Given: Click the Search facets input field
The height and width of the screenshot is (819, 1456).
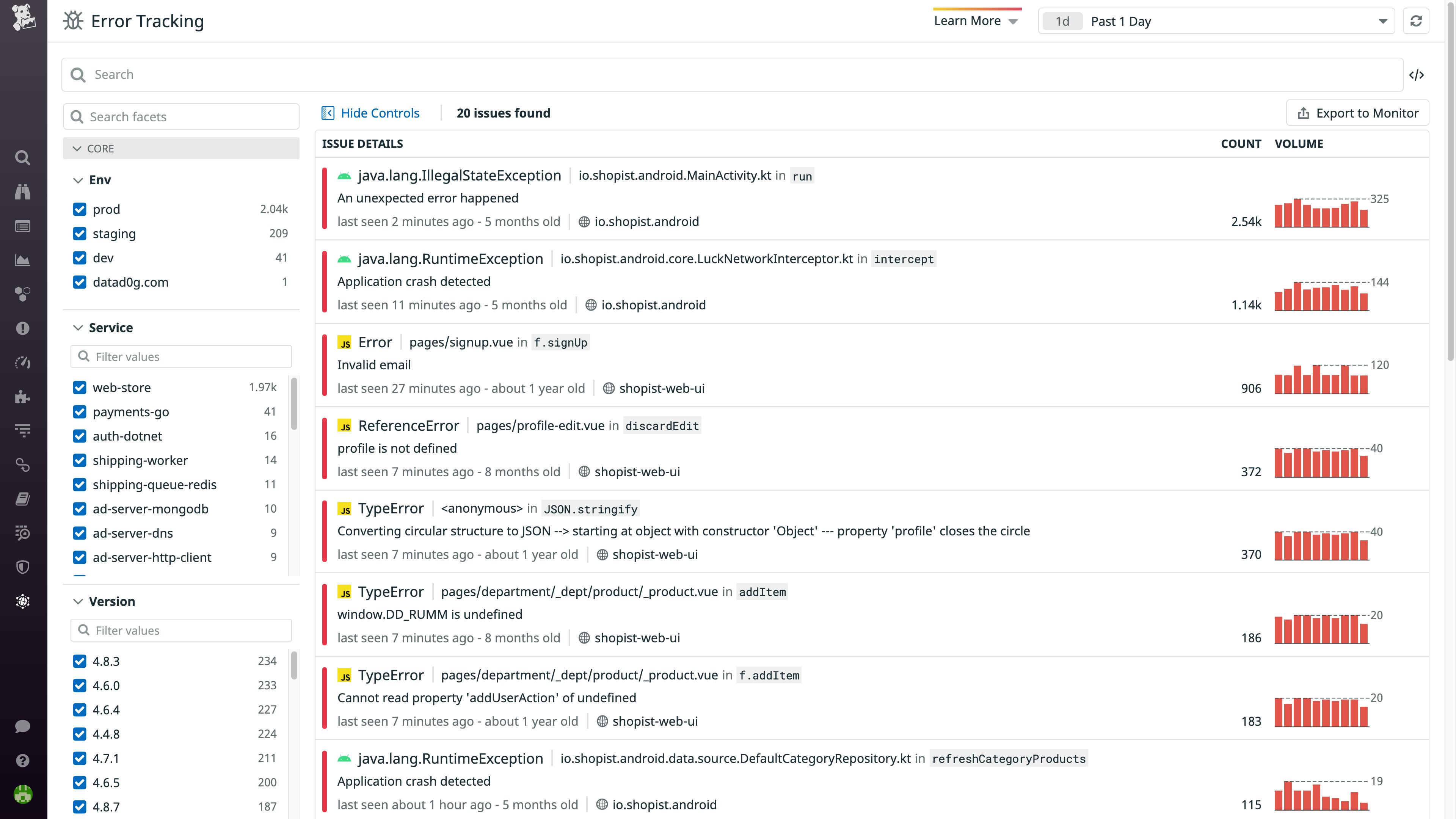Looking at the screenshot, I should click(x=181, y=116).
